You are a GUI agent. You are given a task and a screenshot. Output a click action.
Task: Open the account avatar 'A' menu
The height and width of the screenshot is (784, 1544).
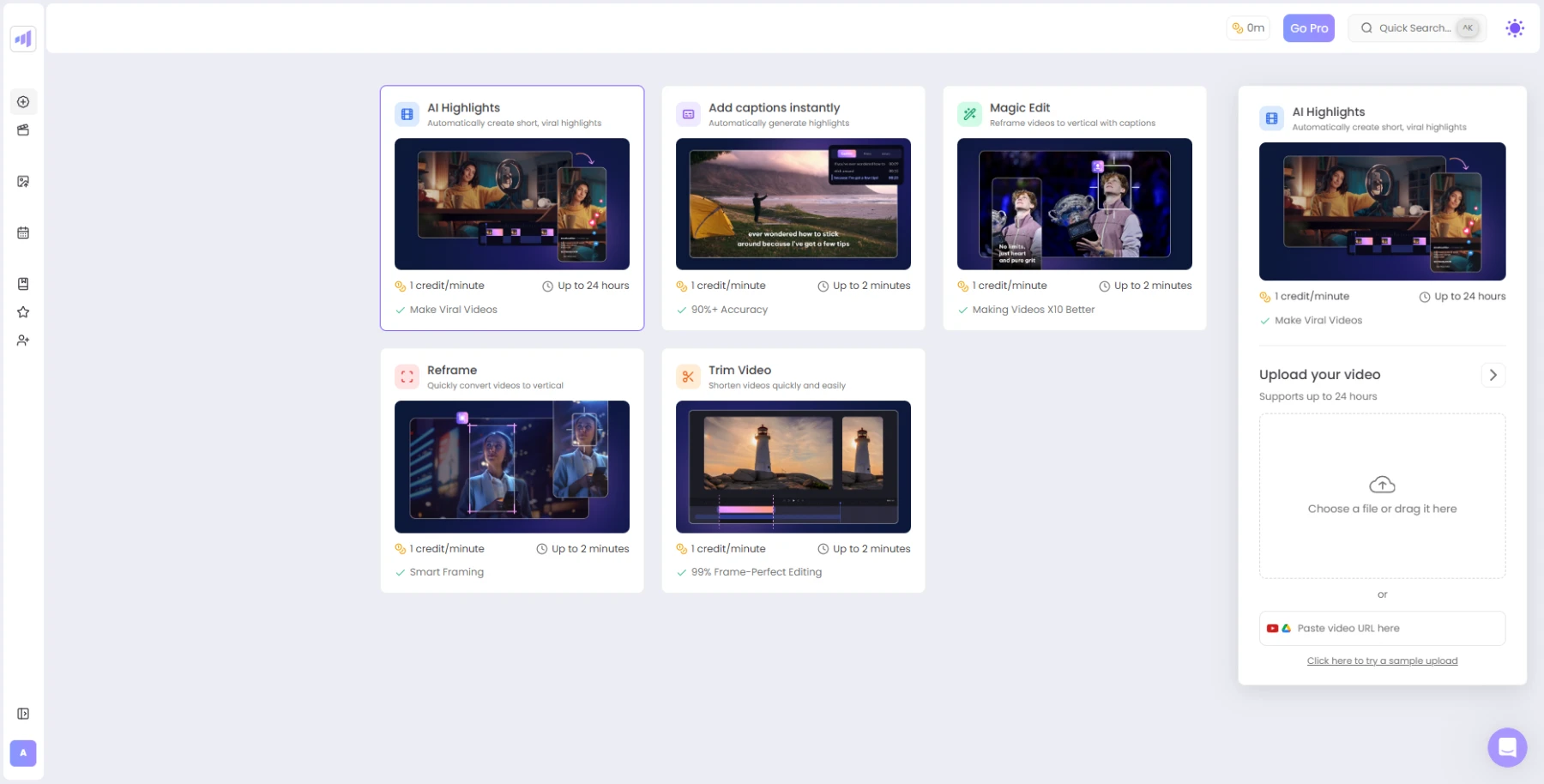click(23, 753)
